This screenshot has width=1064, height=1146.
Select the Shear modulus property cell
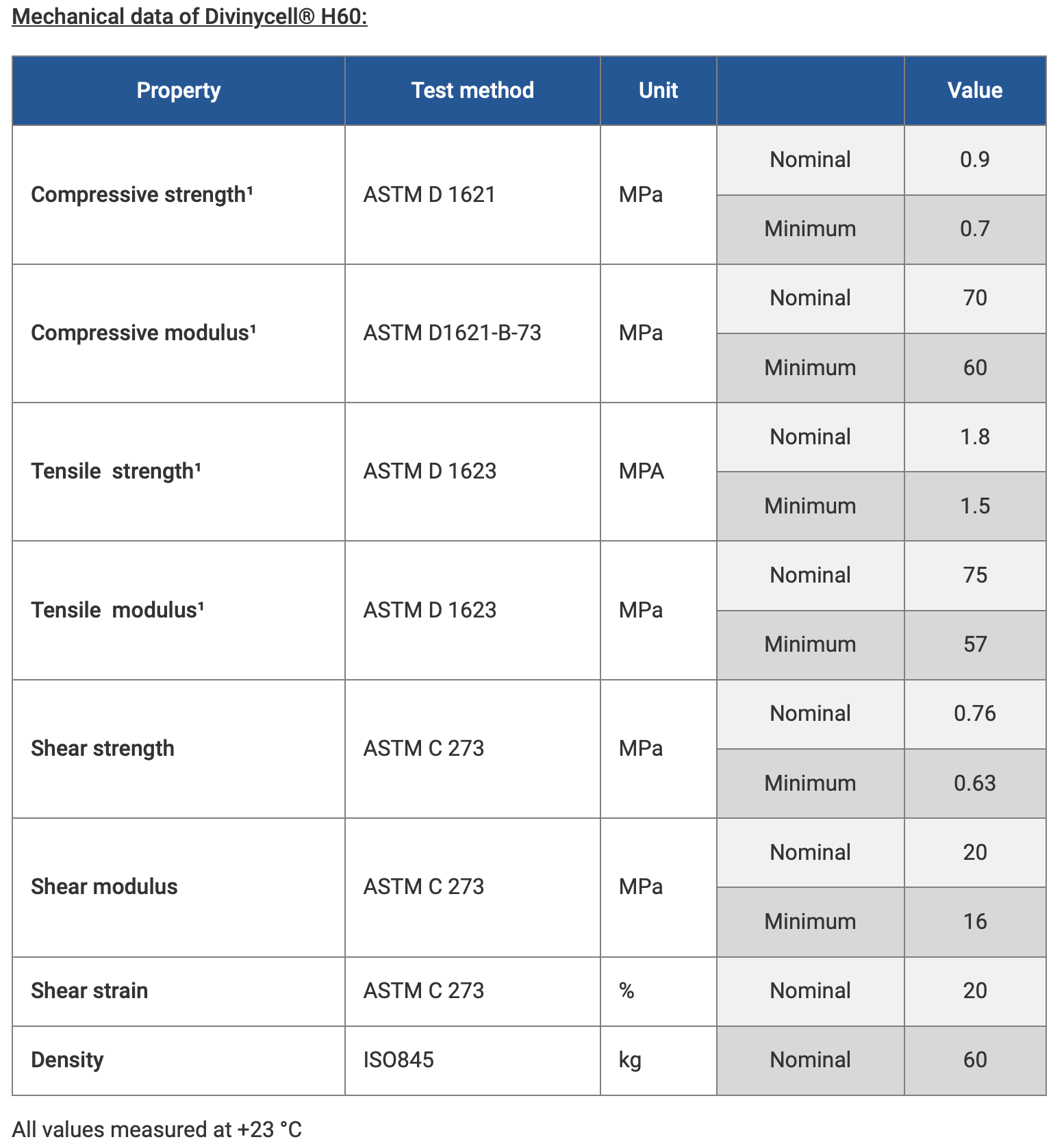click(x=178, y=887)
